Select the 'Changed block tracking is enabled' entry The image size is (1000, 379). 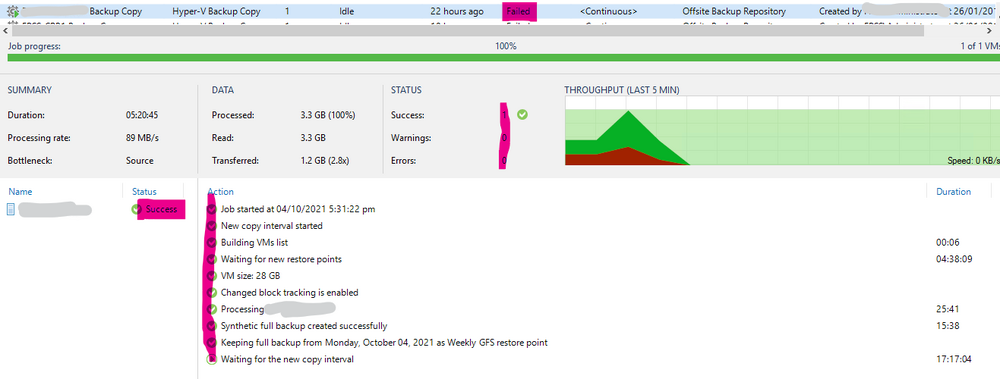[x=290, y=293]
